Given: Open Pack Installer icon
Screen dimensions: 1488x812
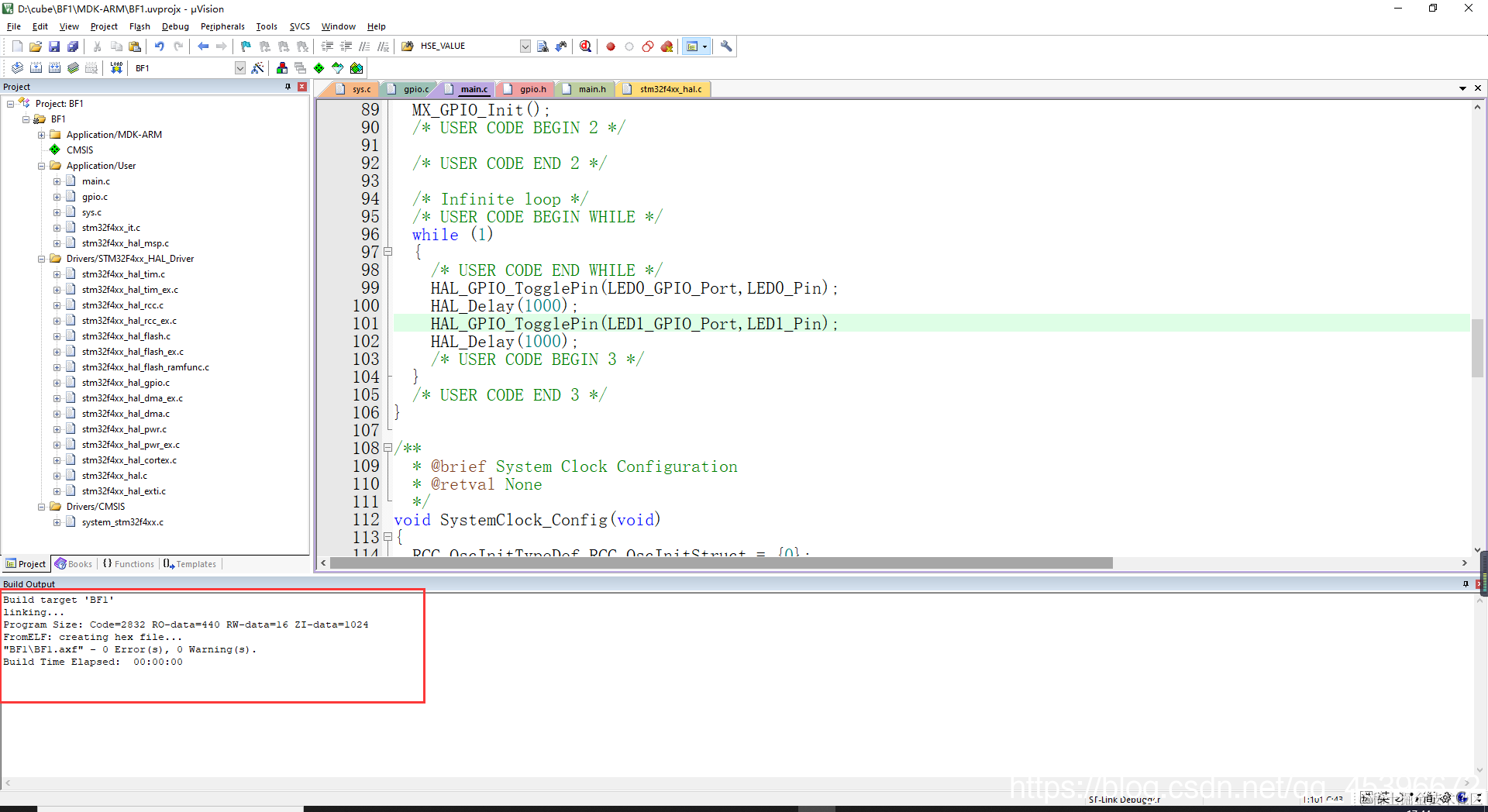Looking at the screenshot, I should [x=356, y=68].
